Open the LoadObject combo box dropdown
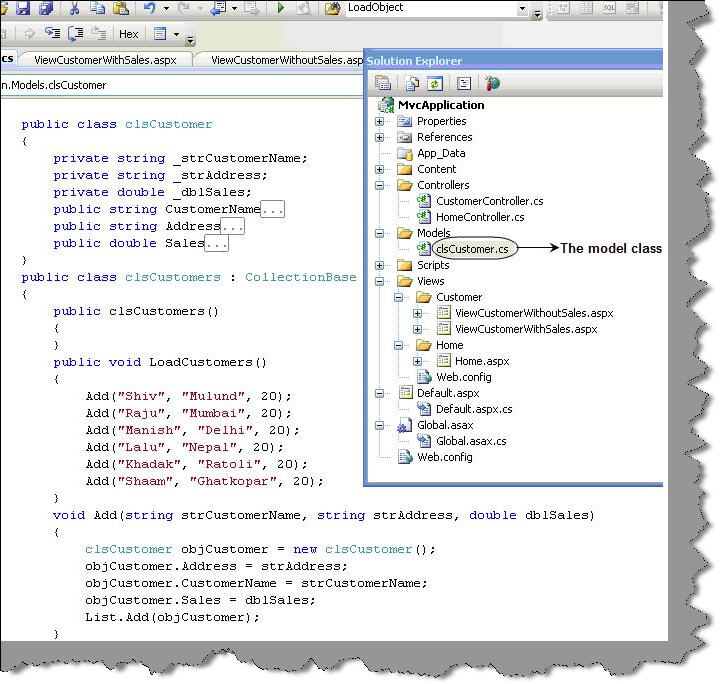This screenshot has height=684, width=720. (522, 9)
